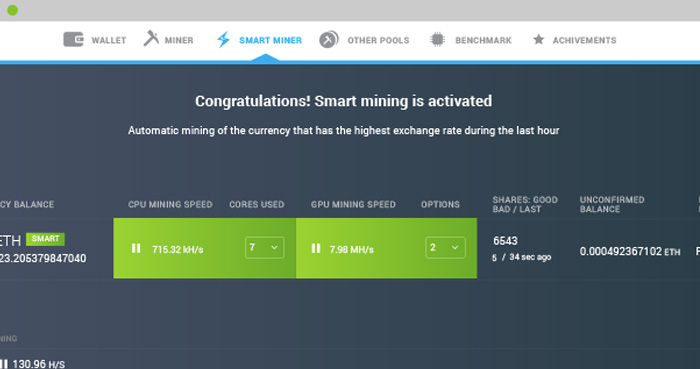Click the 715.32 kH/s CPU speed value
Screen dimensions: 700x369
pyautogui.click(x=178, y=250)
